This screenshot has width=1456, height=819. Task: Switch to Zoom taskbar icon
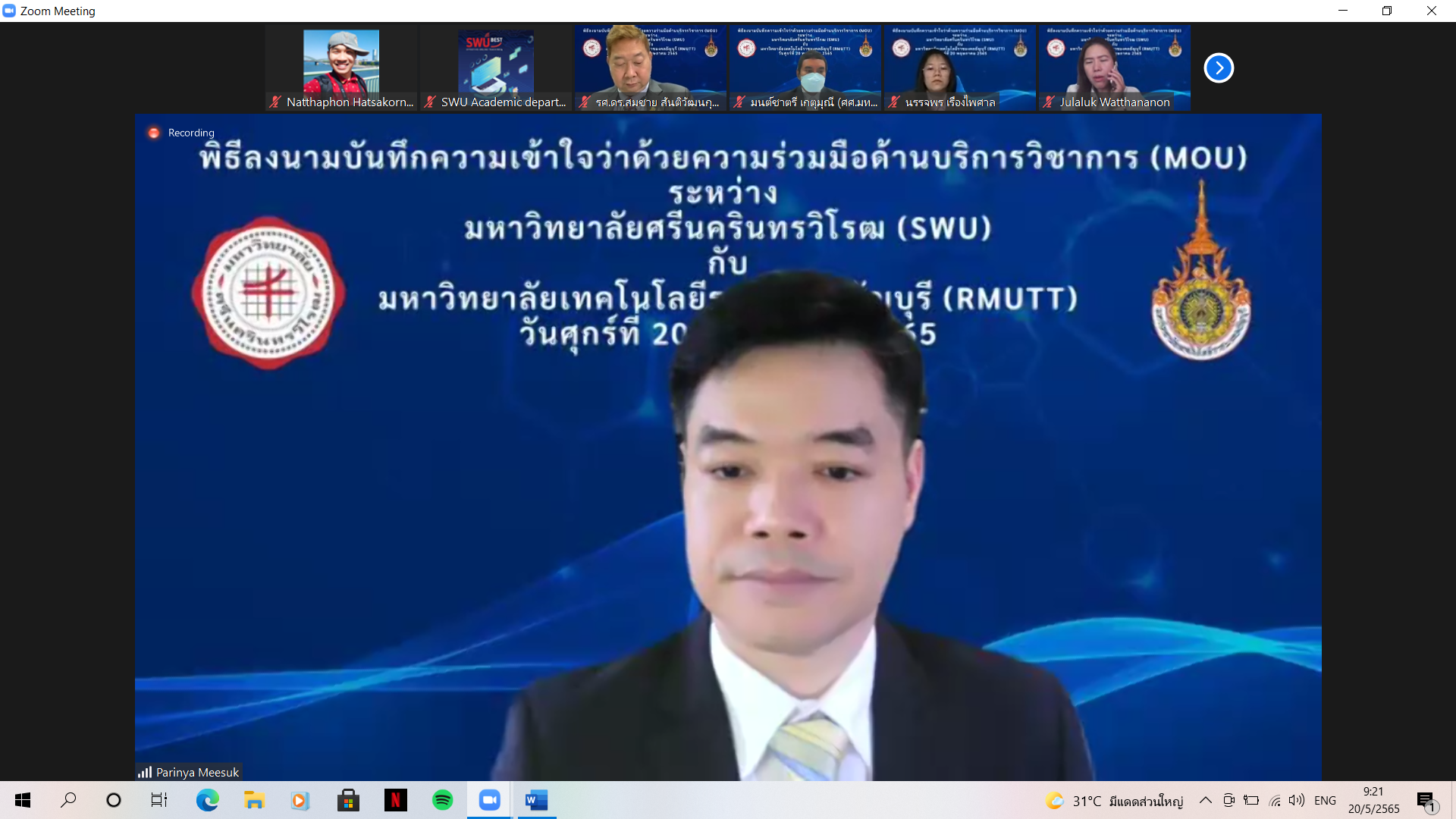(x=489, y=800)
